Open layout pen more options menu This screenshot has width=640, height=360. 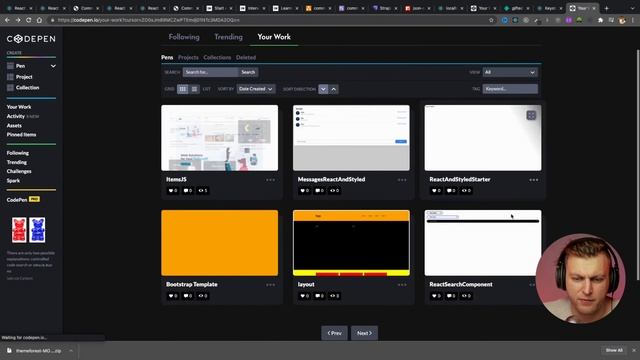pos(402,285)
